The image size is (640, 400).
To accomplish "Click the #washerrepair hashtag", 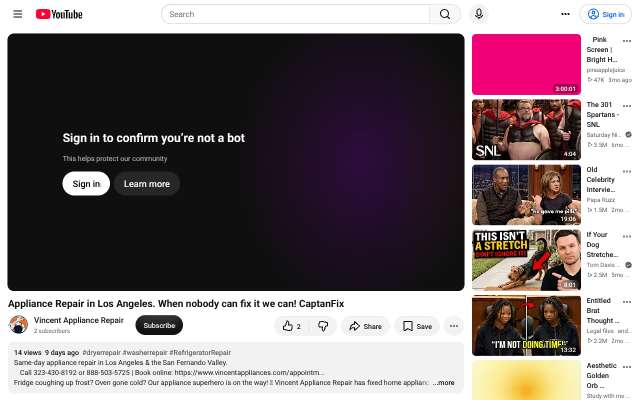I will [x=145, y=353].
